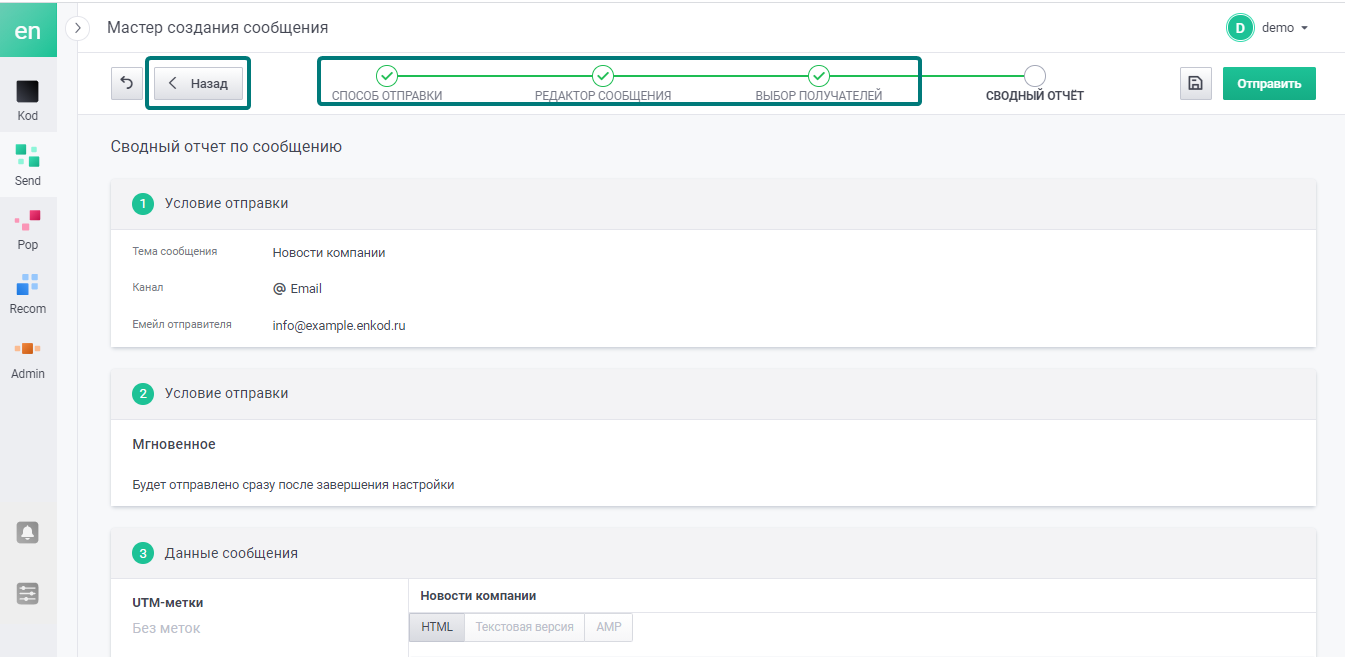Click the enKod "en" logo
Screen dimensions: 1345x657
pos(28,29)
